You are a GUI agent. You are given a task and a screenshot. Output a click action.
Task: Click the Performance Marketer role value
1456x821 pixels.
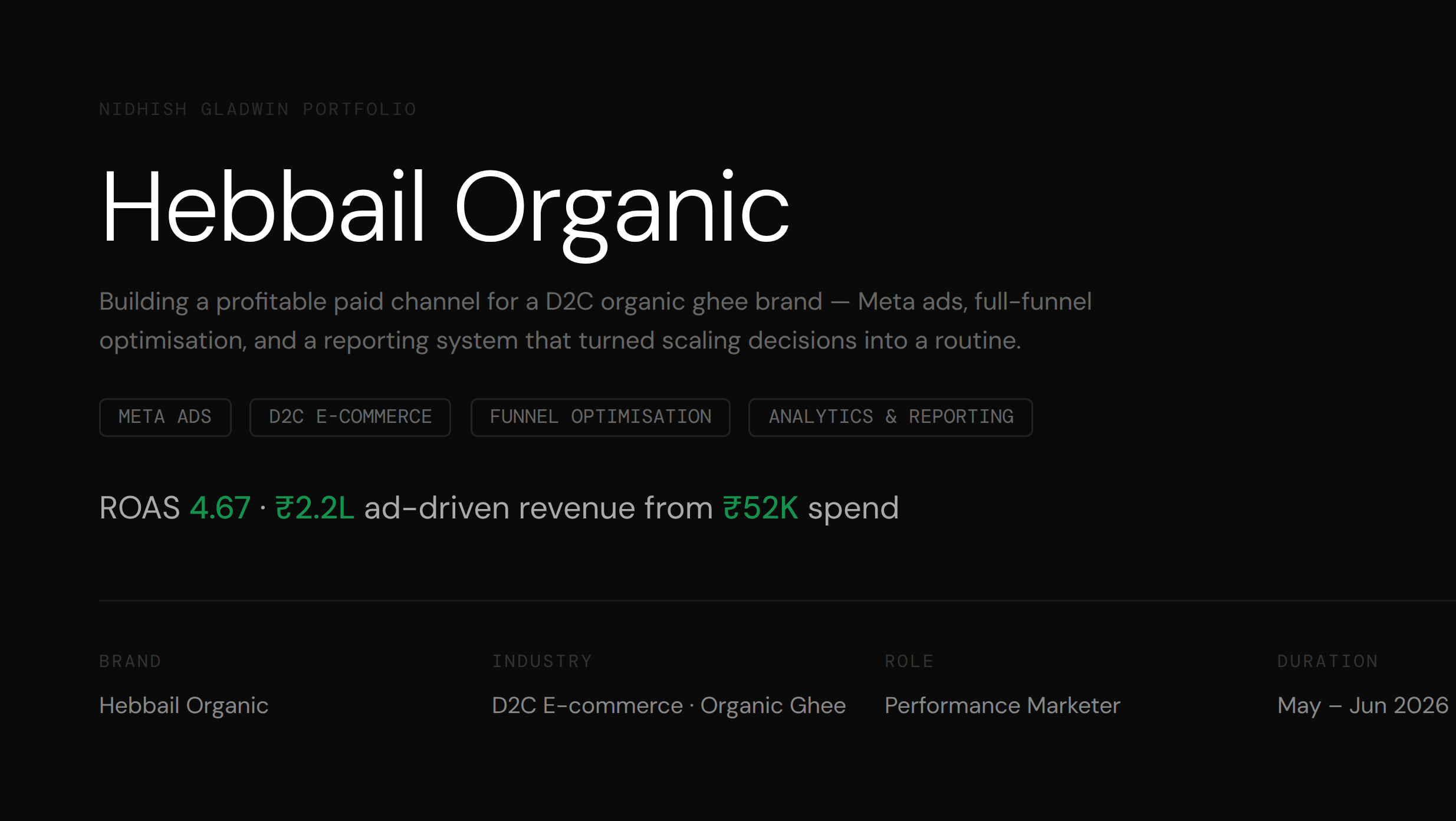coord(1003,706)
